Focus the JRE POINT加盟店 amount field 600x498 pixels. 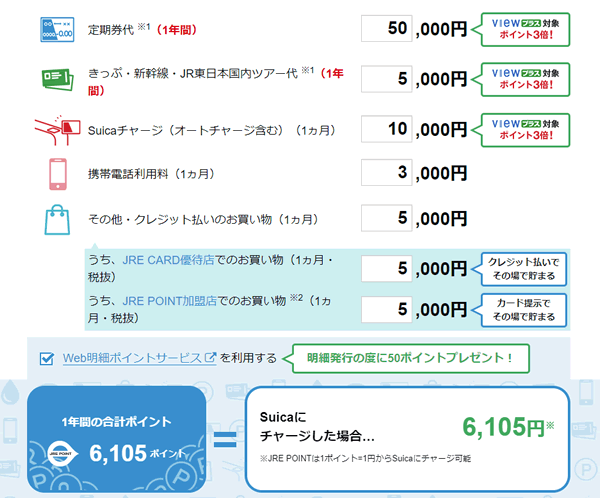point(386,309)
